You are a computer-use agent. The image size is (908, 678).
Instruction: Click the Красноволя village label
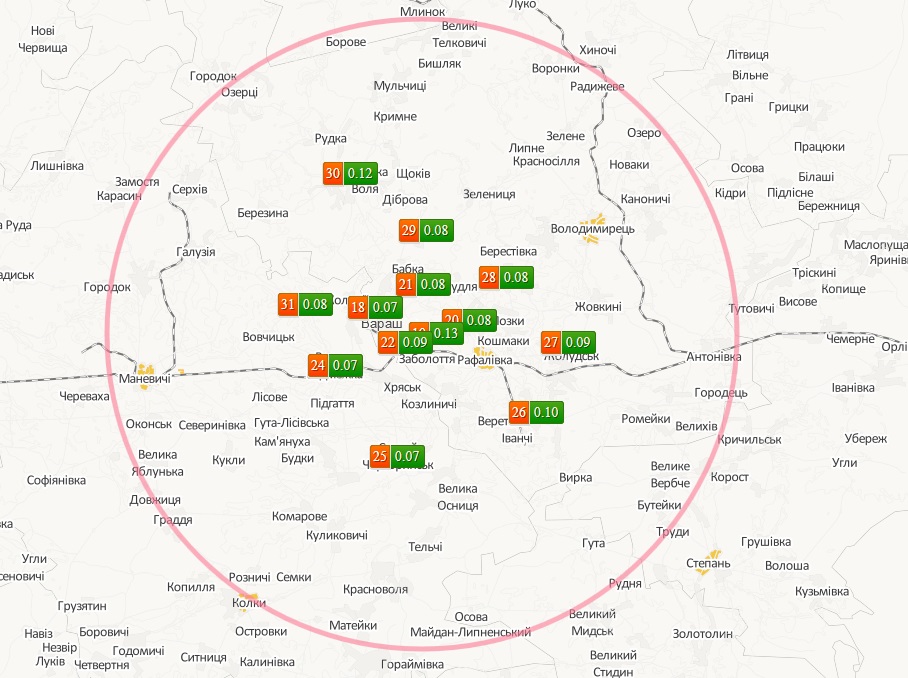tap(375, 590)
